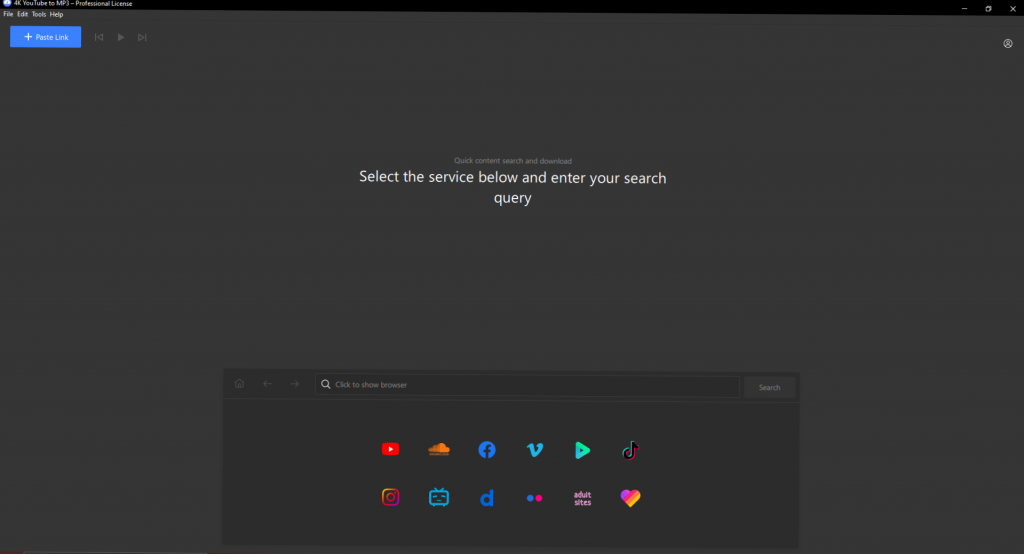Viewport: 1024px width, 554px height.
Task: Go to browser home page icon
Action: (240, 383)
